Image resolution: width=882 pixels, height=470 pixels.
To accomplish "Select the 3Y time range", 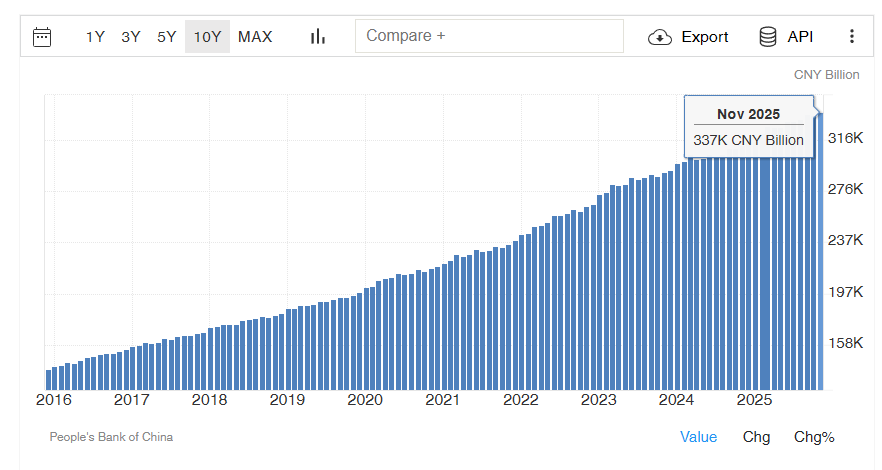I will click(131, 37).
